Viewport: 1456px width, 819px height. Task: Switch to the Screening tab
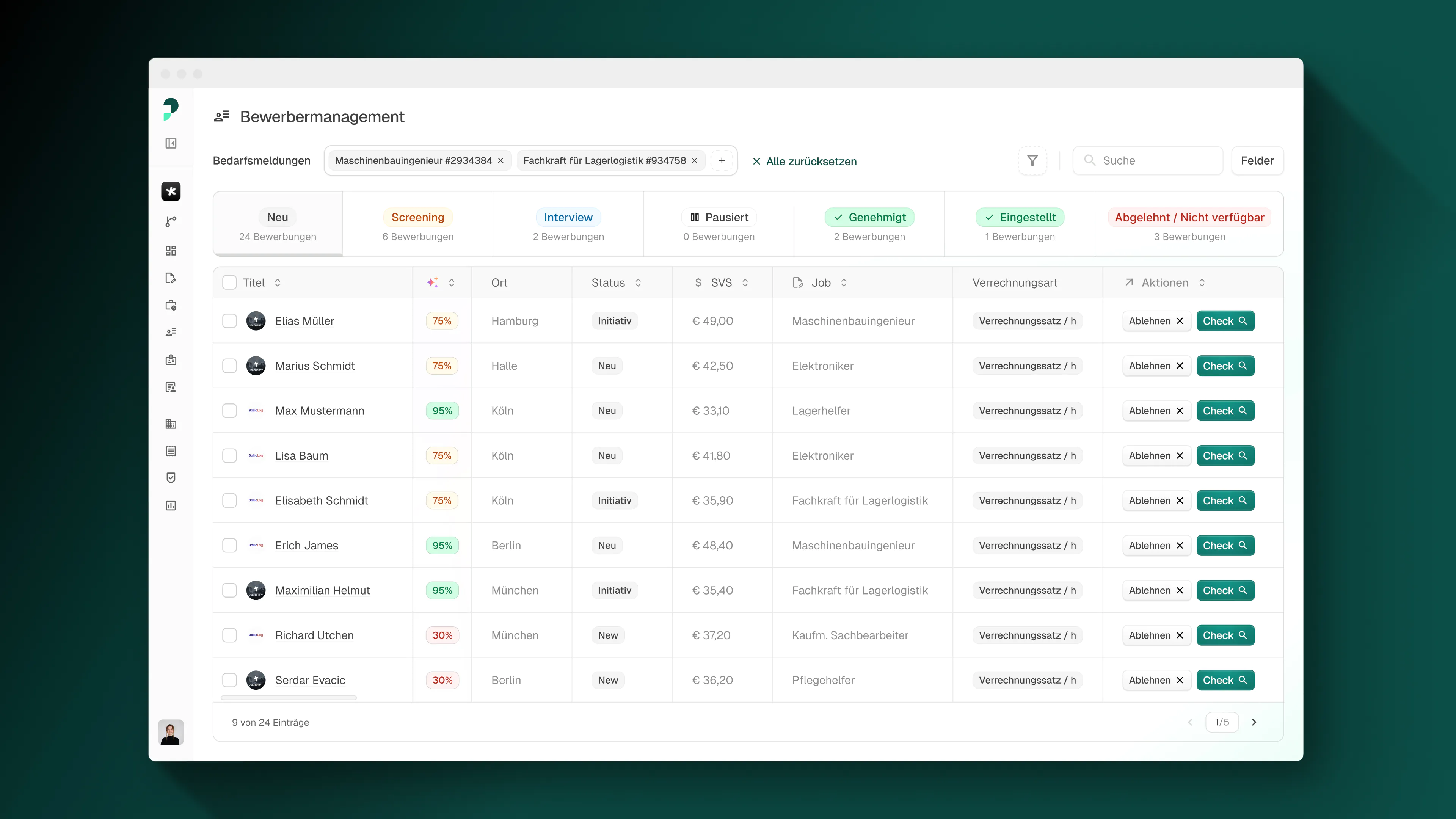tap(418, 224)
